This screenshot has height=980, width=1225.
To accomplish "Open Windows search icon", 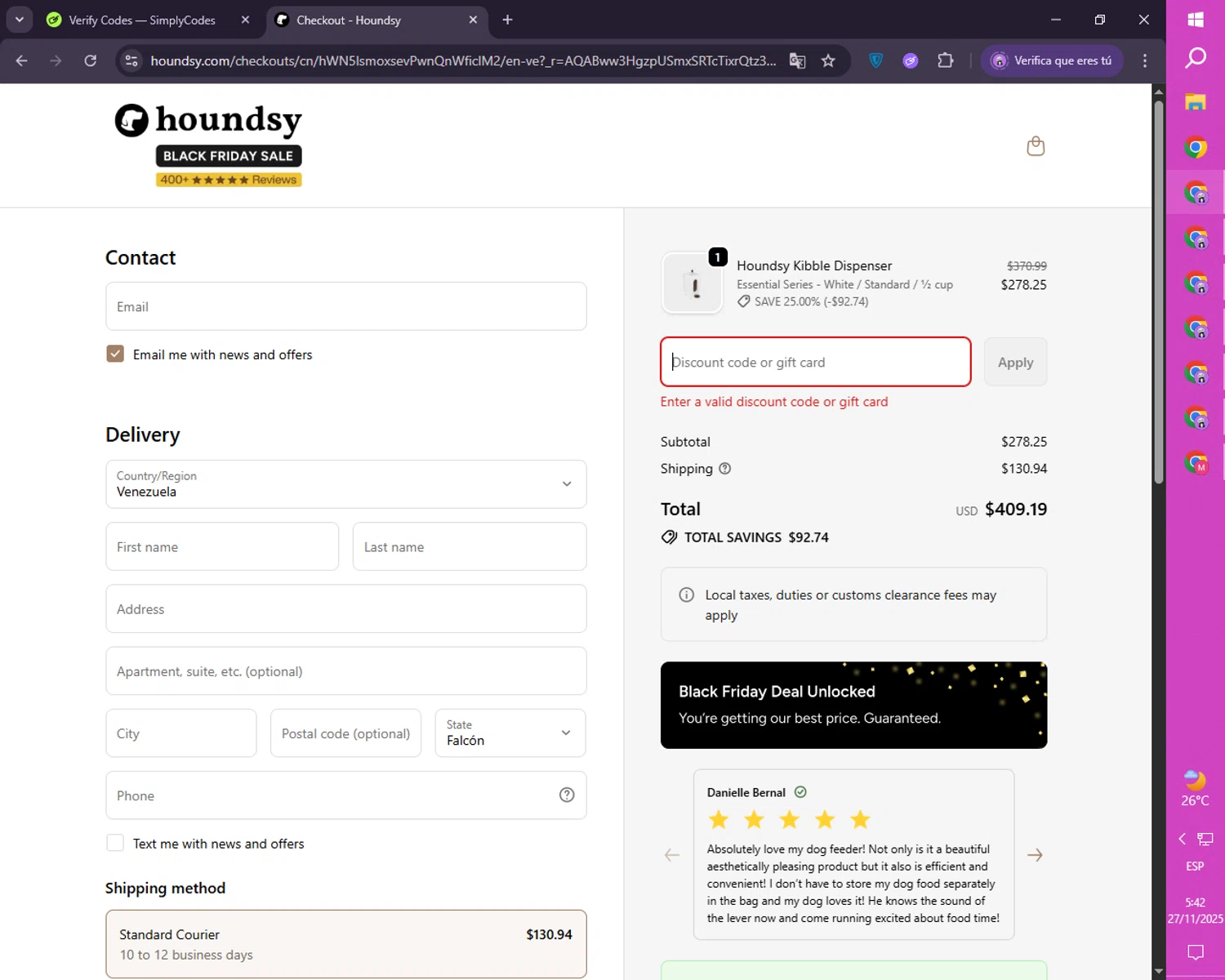I will click(x=1196, y=58).
